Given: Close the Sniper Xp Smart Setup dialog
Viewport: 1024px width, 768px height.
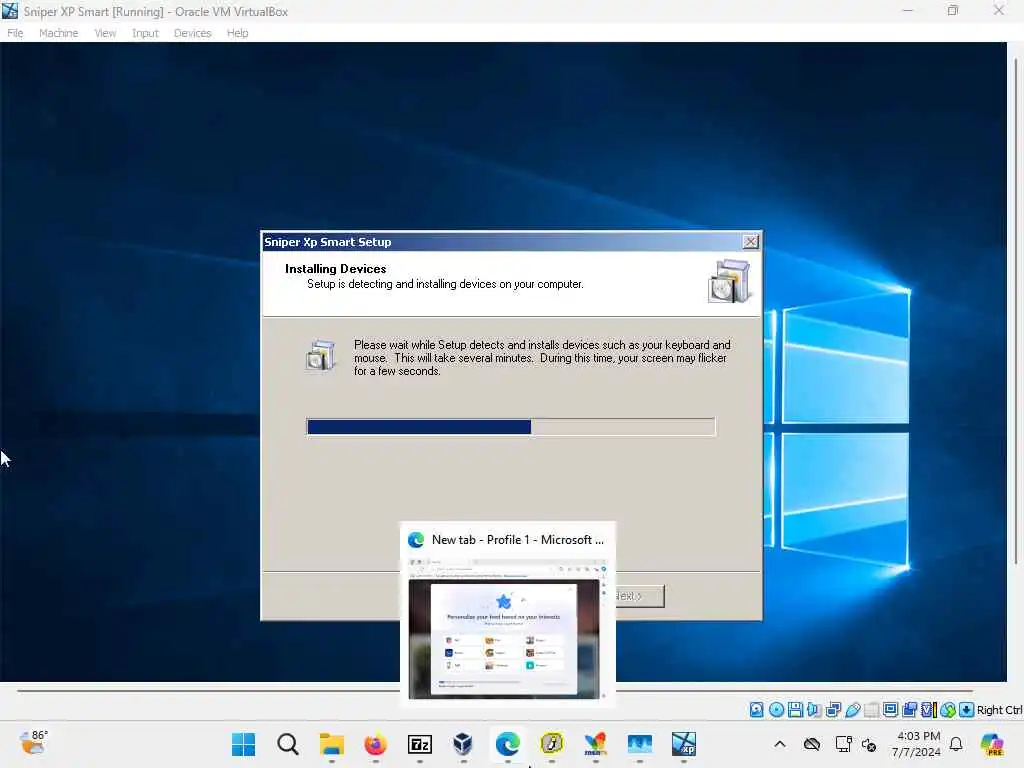Looking at the screenshot, I should click(750, 242).
